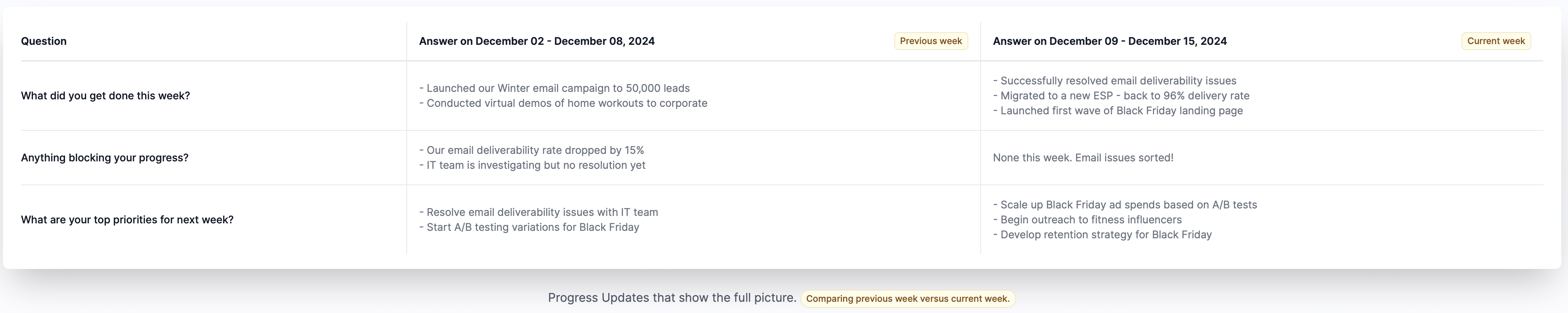This screenshot has height=313, width=1568.
Task: Click the deliverability rate dropped by 15% line
Action: pos(531,150)
